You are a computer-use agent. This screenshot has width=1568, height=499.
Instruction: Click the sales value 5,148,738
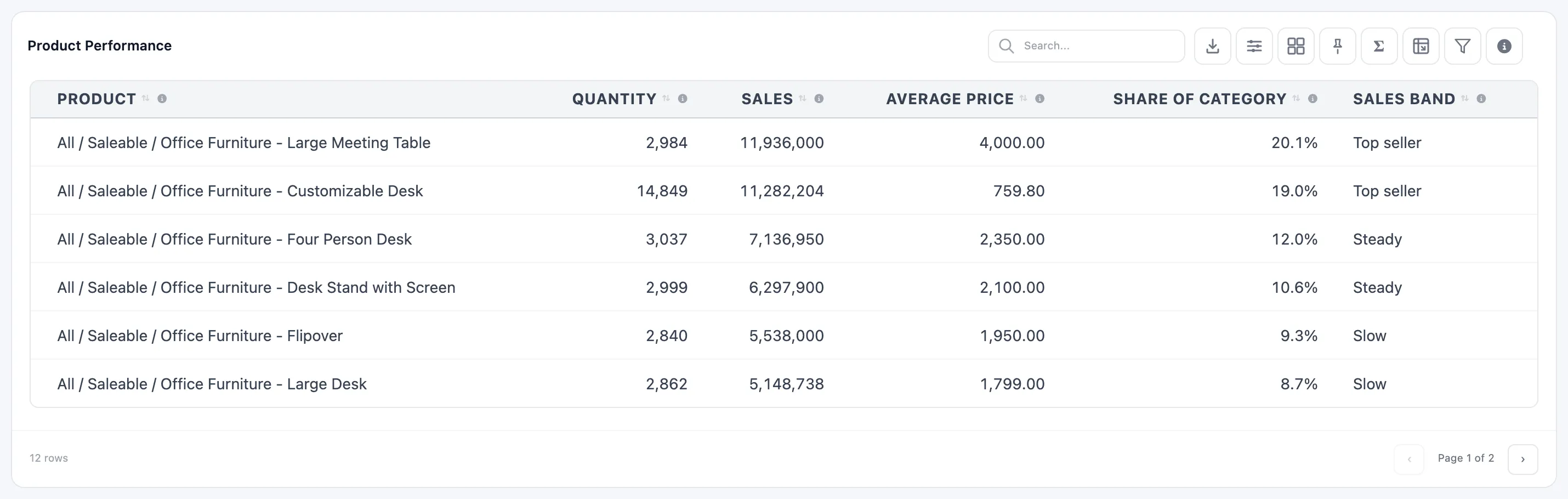point(786,384)
